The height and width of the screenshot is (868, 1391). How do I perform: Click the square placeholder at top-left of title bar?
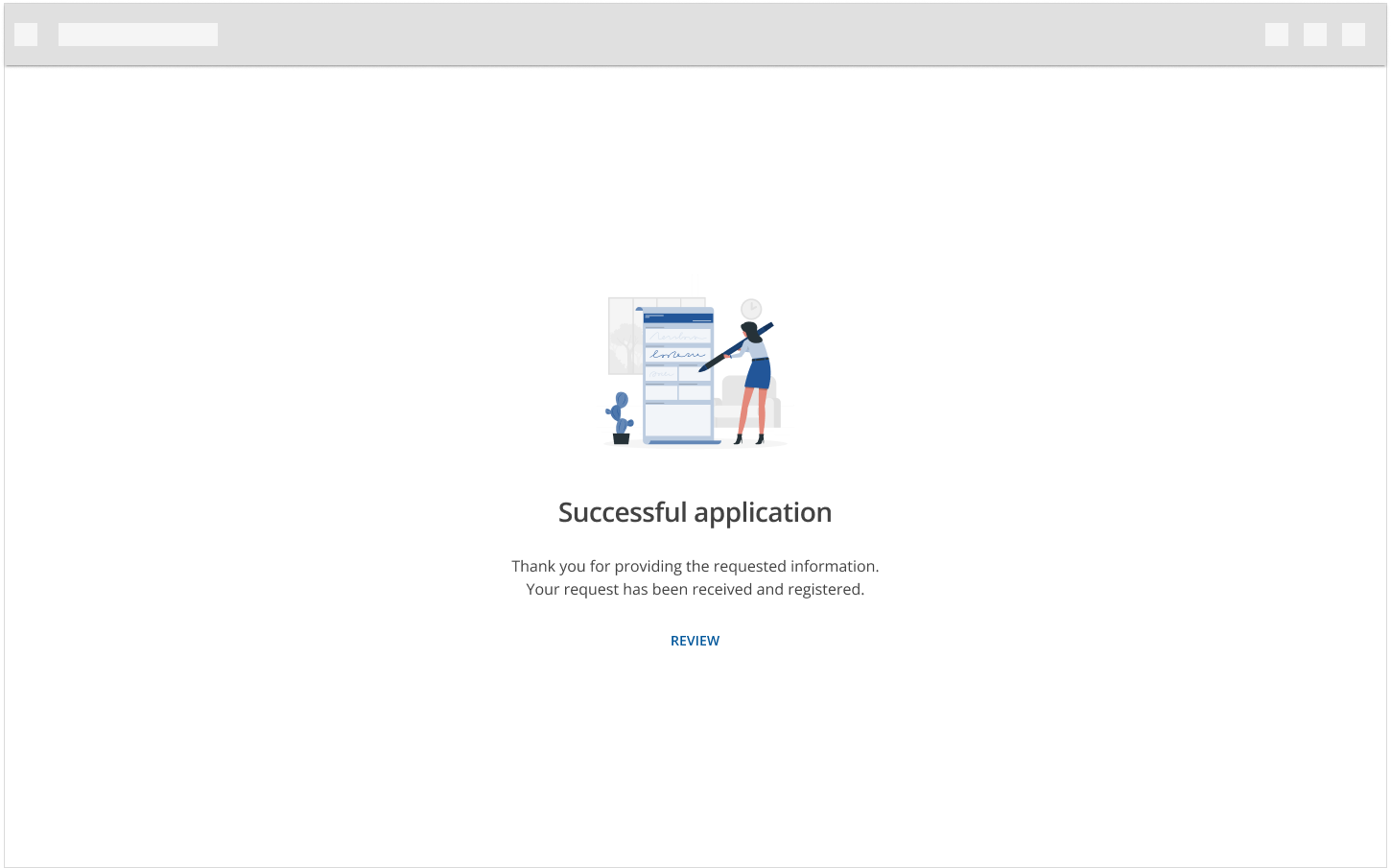click(x=26, y=35)
